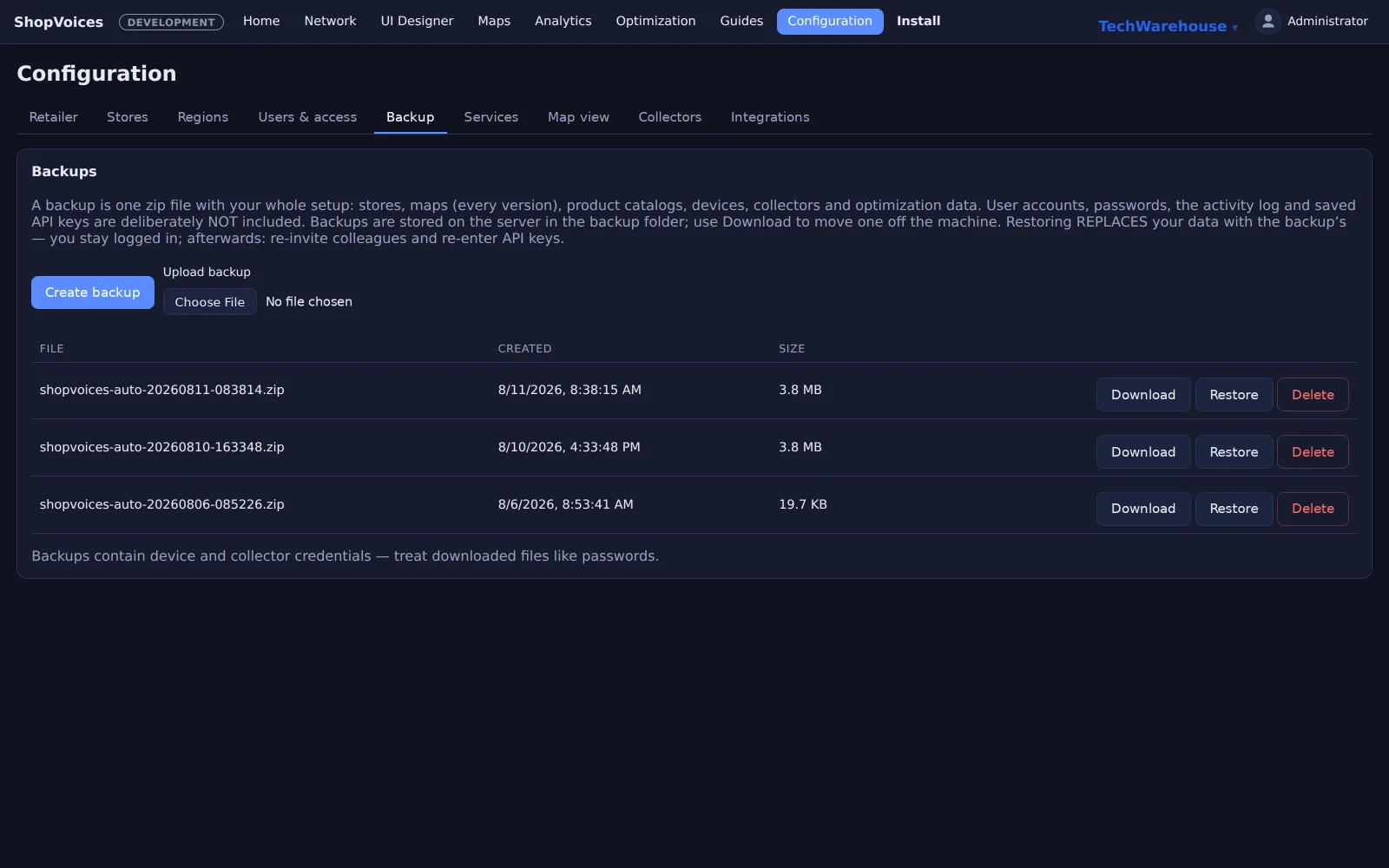Select the Backup tab
The image size is (1389, 868).
410,117
